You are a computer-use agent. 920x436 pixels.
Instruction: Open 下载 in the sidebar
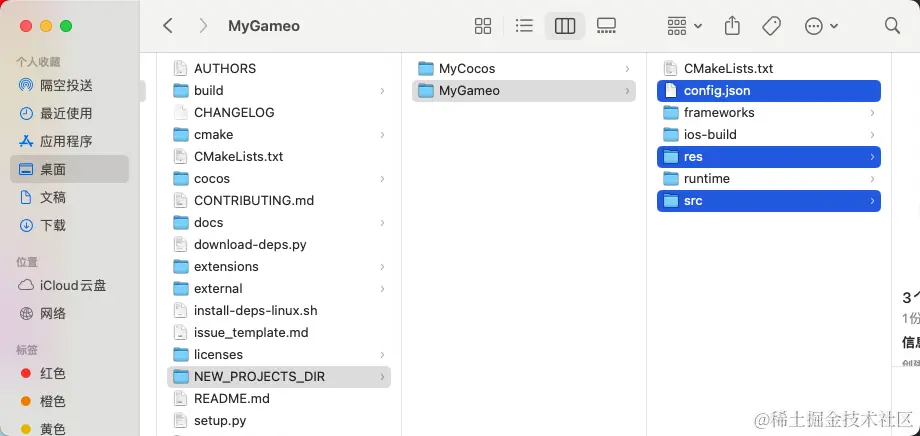(69, 225)
